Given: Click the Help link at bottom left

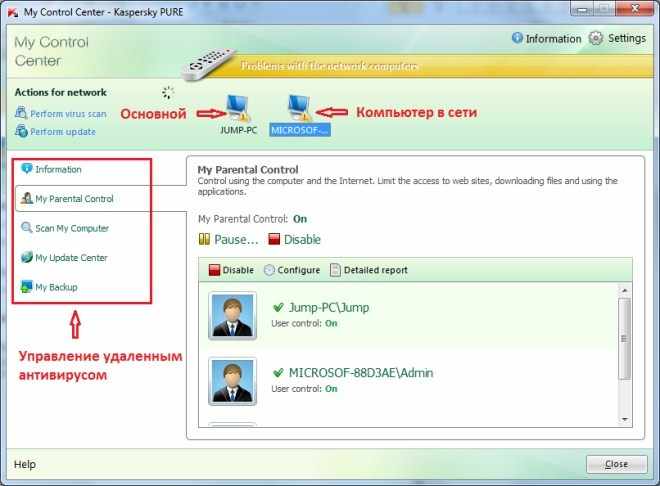Looking at the screenshot, I should click(x=25, y=464).
